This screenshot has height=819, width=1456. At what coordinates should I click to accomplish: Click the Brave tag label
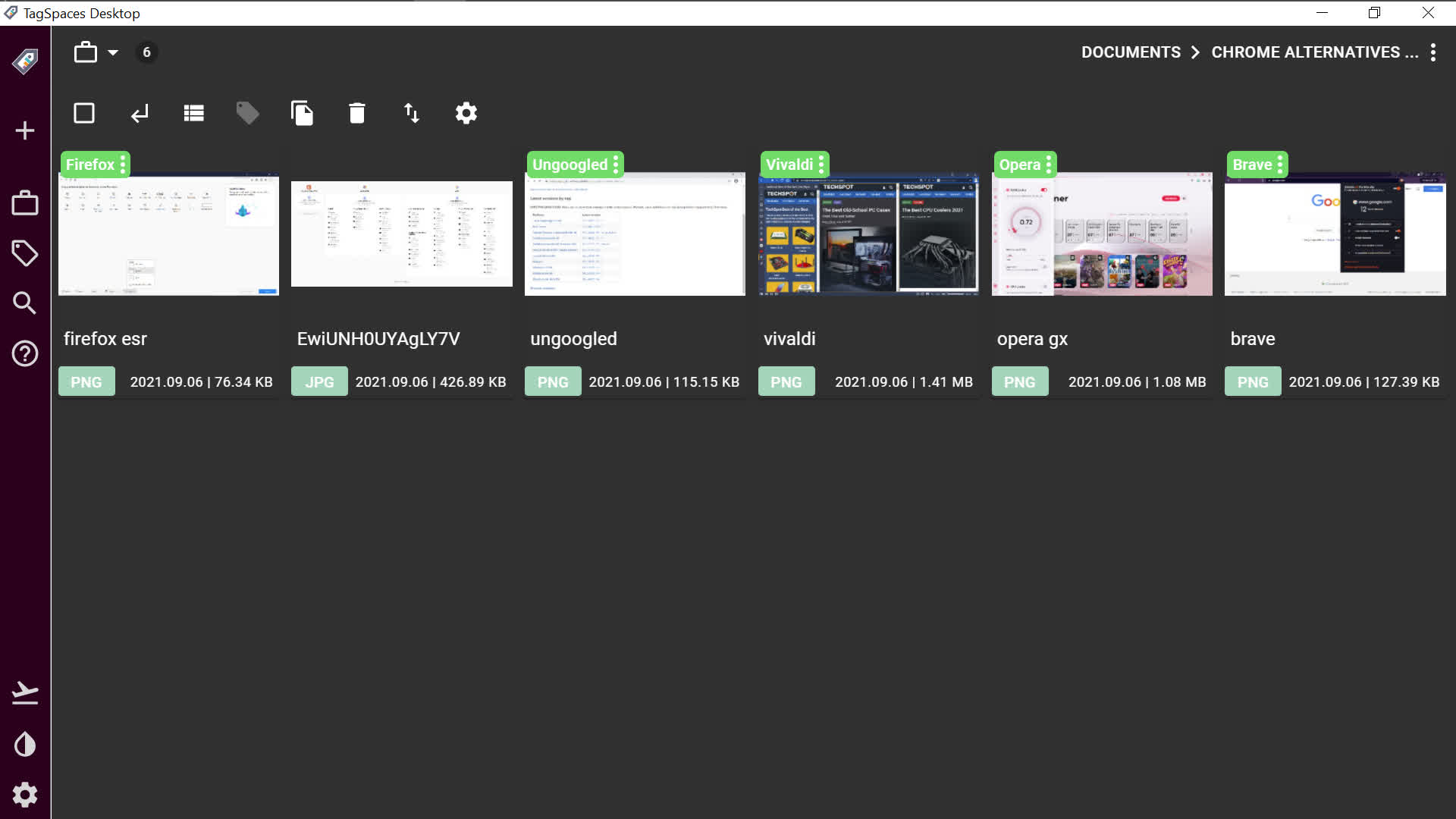coord(1251,165)
